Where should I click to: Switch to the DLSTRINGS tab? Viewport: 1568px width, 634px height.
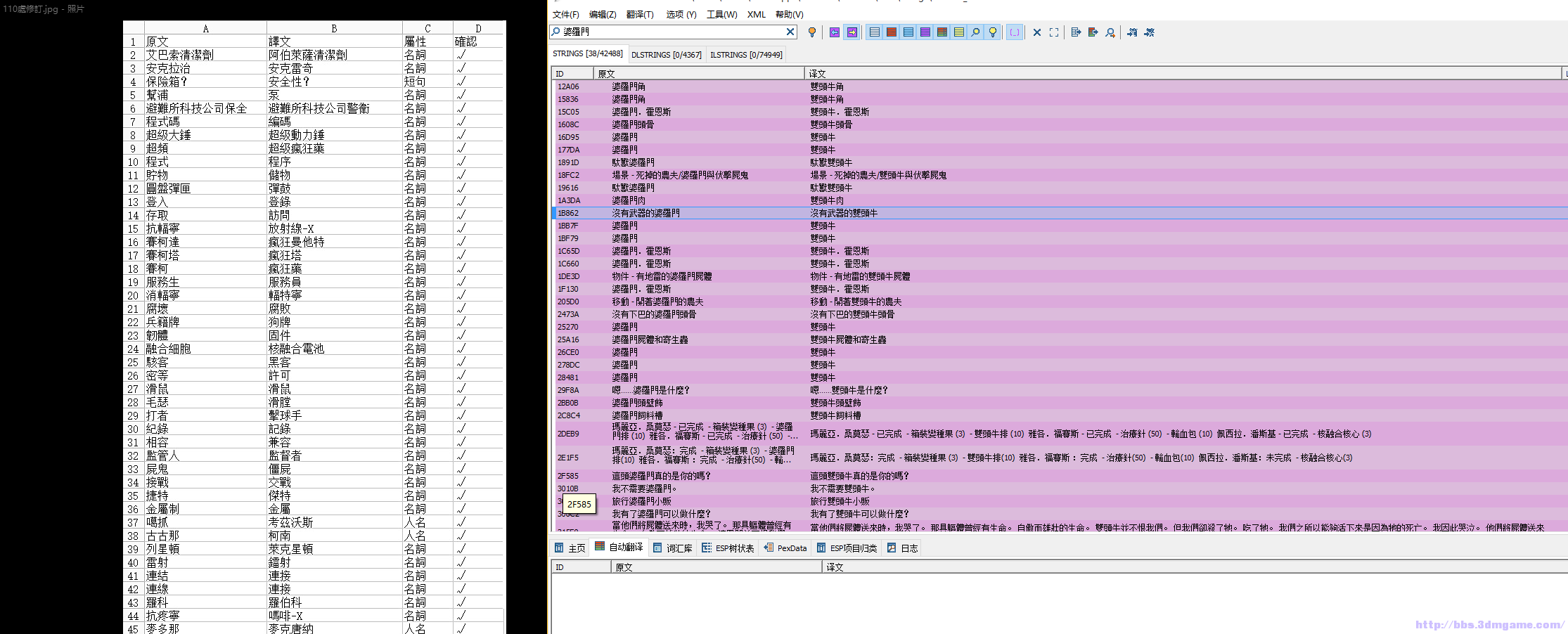tap(666, 55)
